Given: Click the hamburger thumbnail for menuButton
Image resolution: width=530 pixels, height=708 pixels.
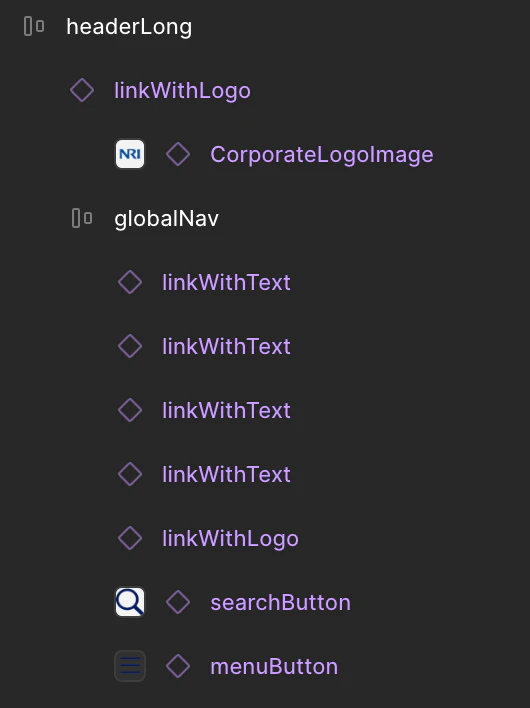Looking at the screenshot, I should tap(130, 666).
